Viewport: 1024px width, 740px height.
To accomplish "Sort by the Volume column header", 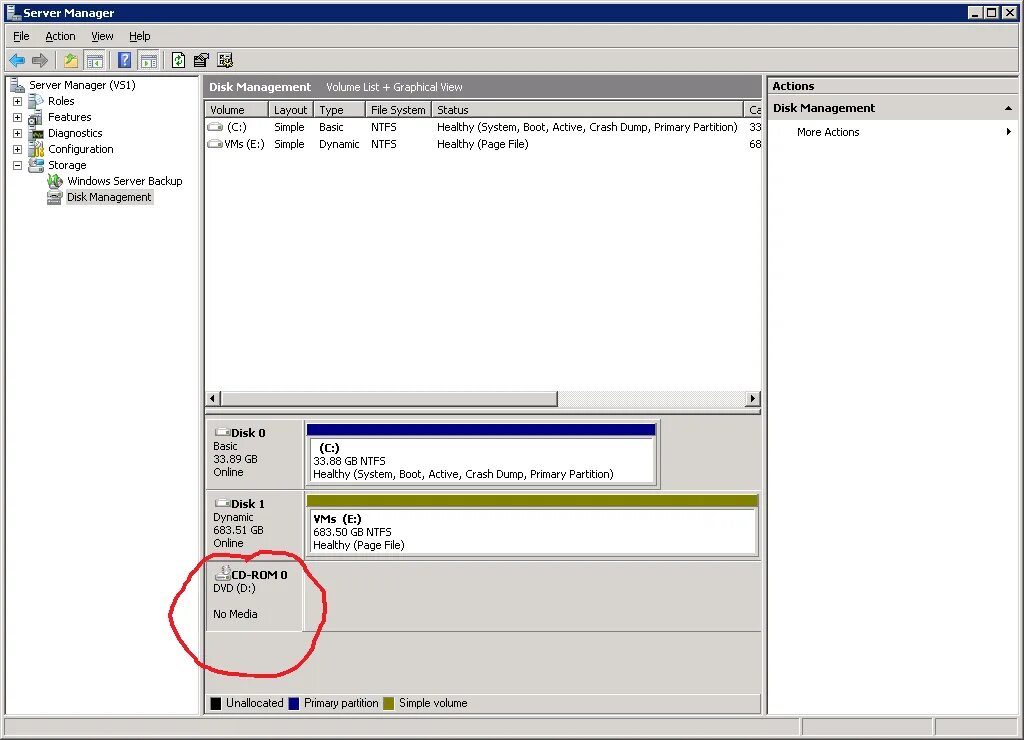I will tap(236, 110).
